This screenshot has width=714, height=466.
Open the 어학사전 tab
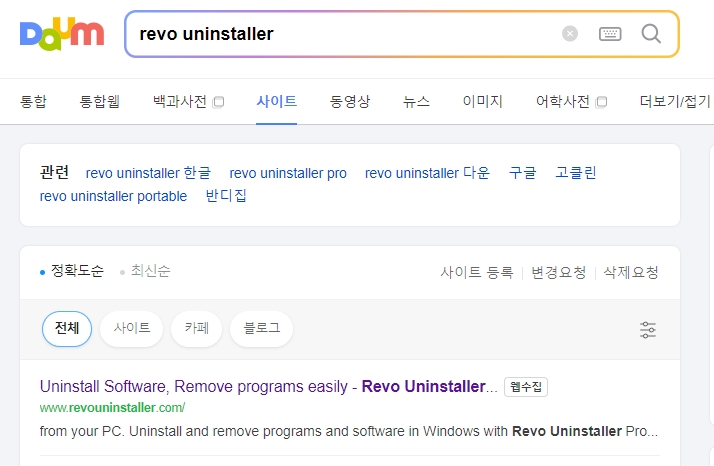pyautogui.click(x=563, y=101)
